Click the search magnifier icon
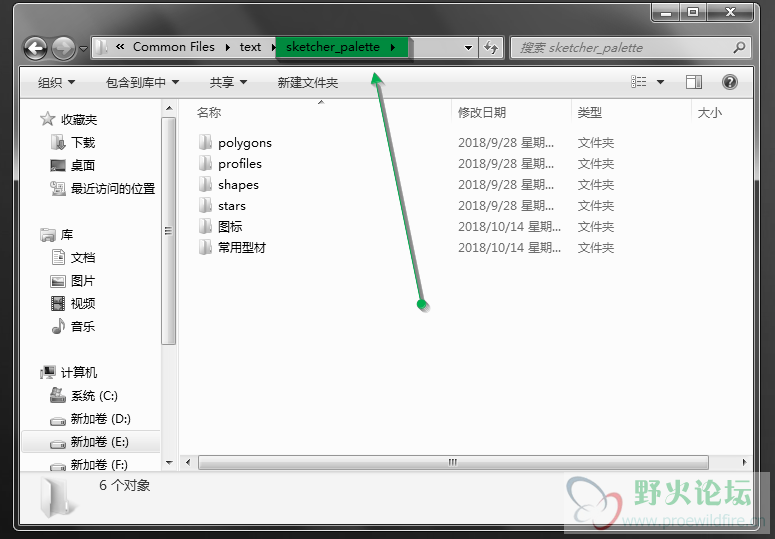This screenshot has width=775, height=539. click(739, 47)
